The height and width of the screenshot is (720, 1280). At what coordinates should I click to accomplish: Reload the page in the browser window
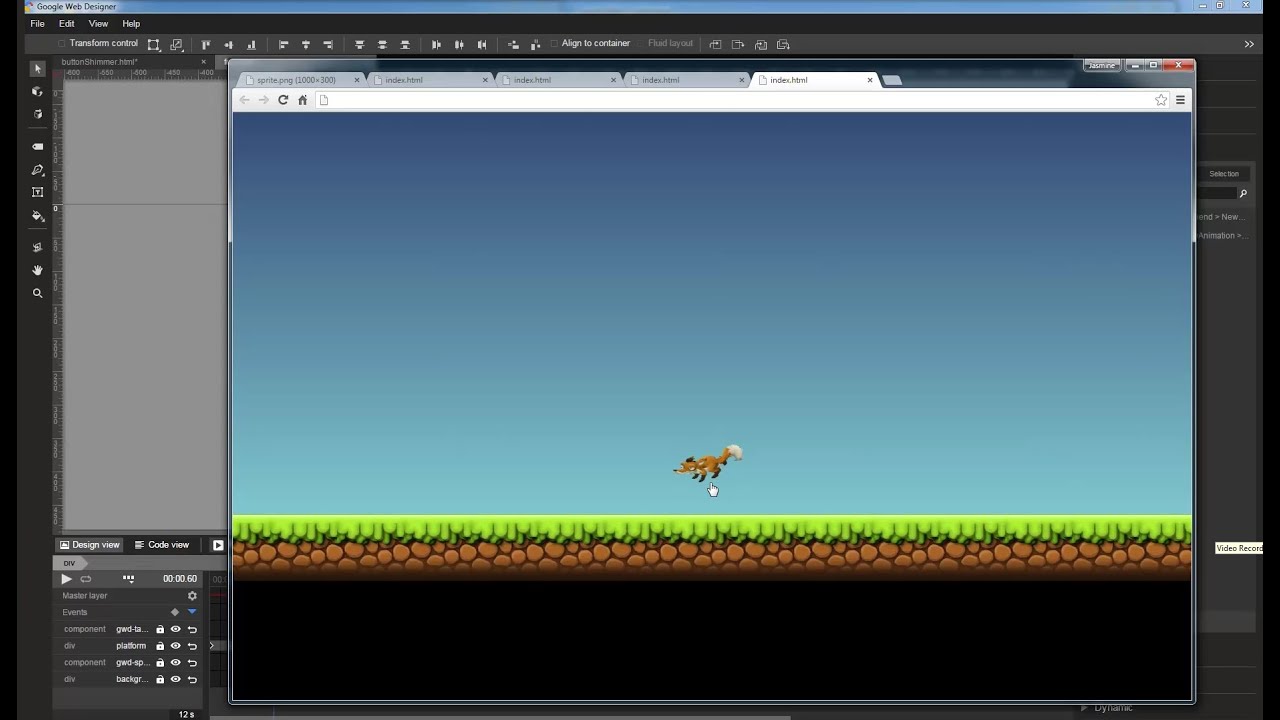tap(283, 100)
